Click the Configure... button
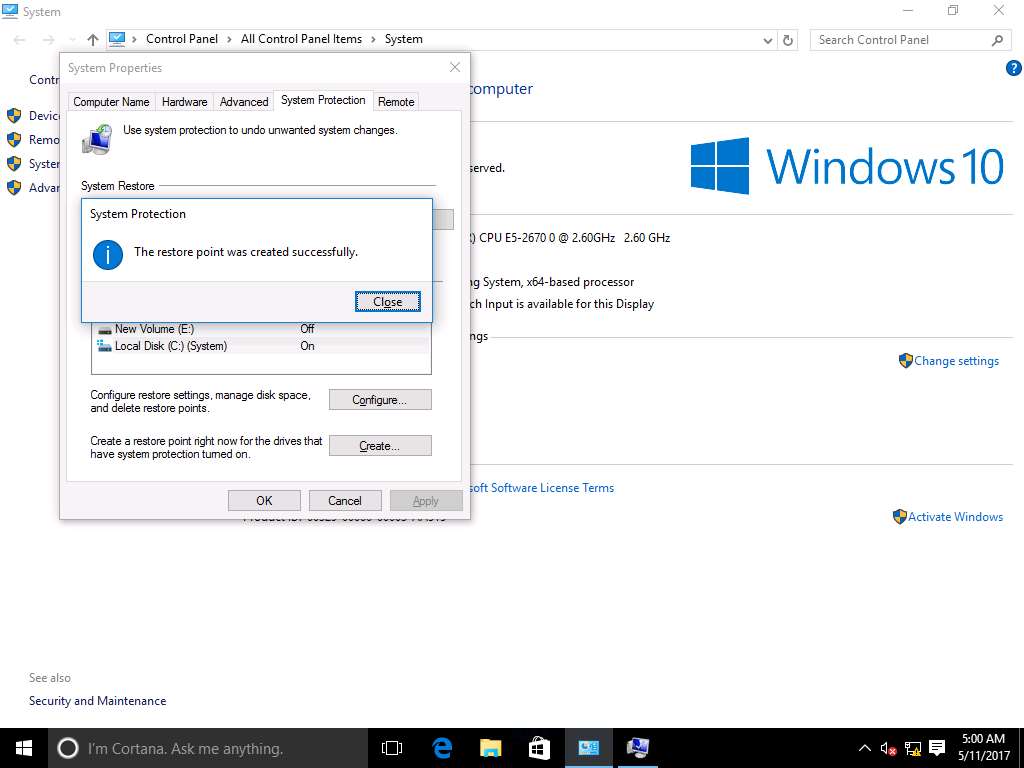Viewport: 1024px width, 768px height. pyautogui.click(x=380, y=400)
